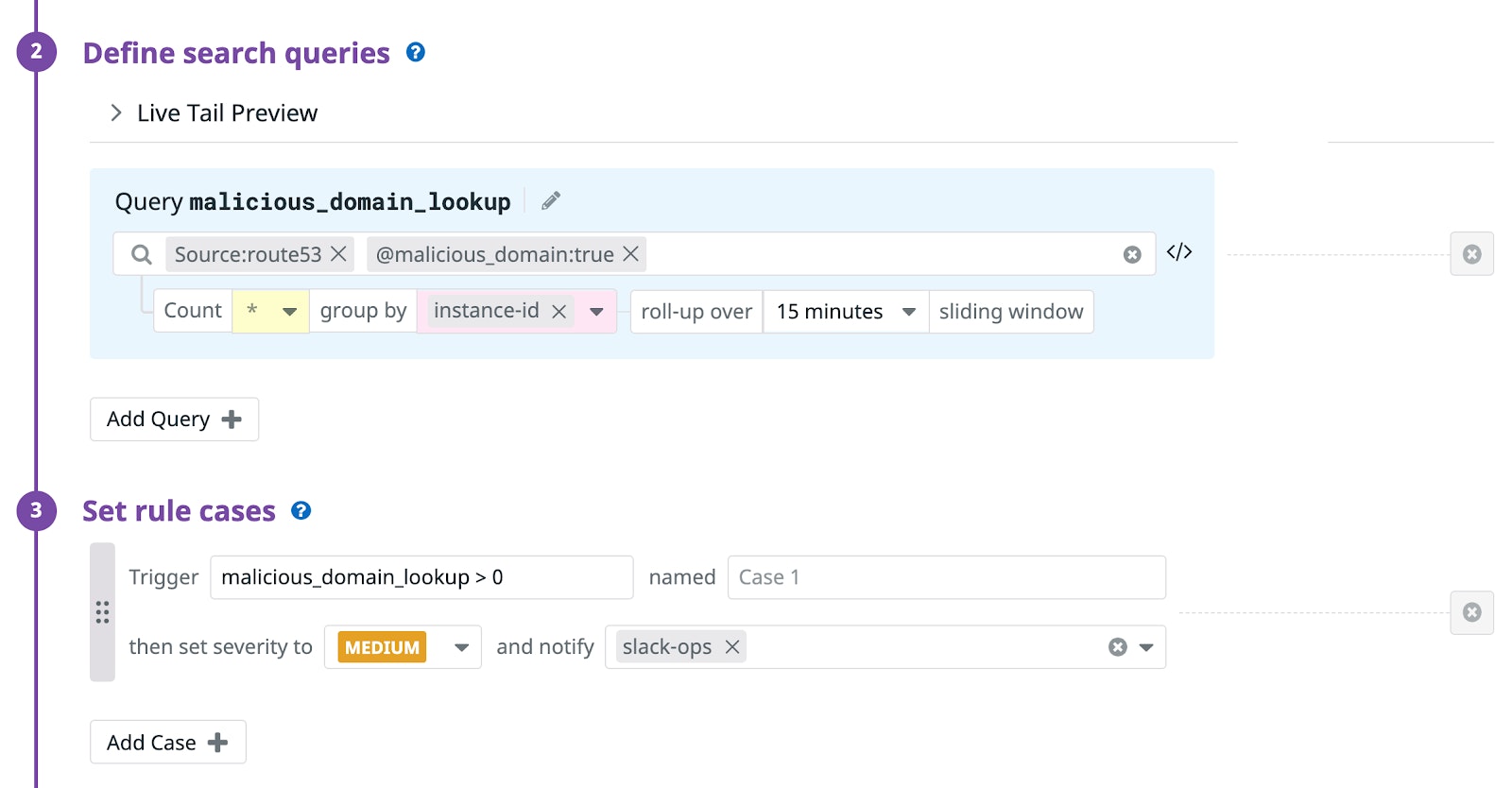The width and height of the screenshot is (1512, 788).
Task: Expand the Live Tail Preview section
Action: pyautogui.click(x=116, y=113)
